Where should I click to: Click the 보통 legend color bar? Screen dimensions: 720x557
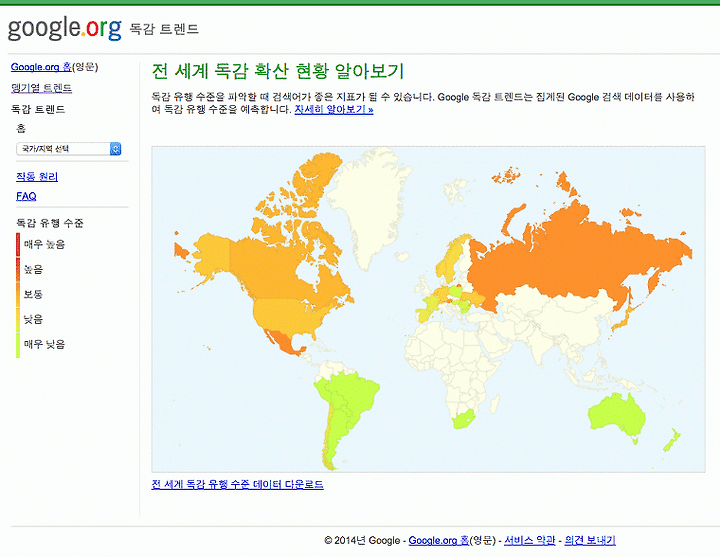coord(18,294)
